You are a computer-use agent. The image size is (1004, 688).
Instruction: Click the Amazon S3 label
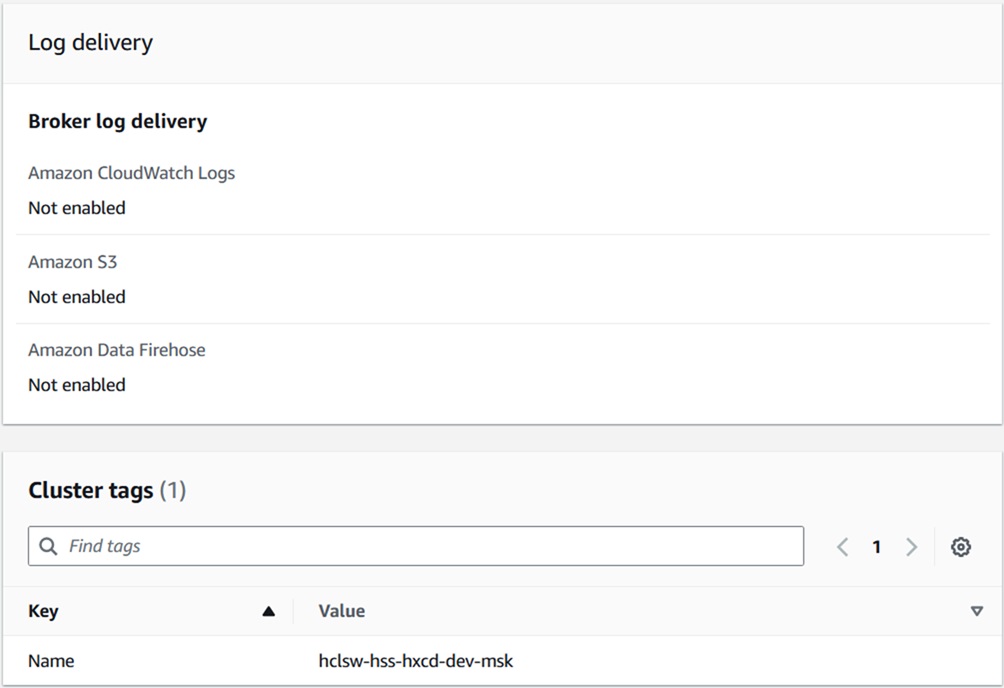(73, 262)
